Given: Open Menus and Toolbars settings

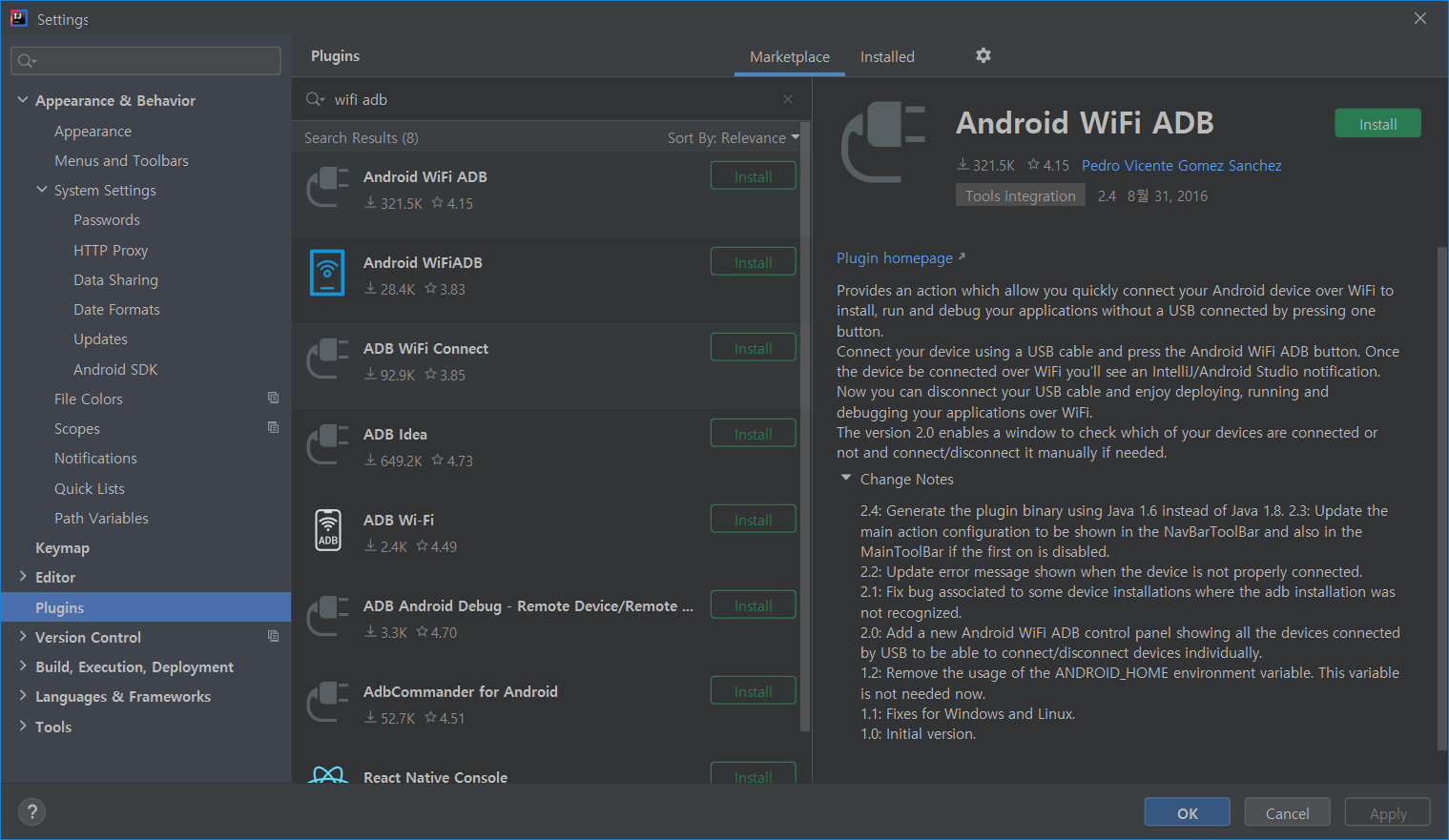Looking at the screenshot, I should pyautogui.click(x=121, y=161).
